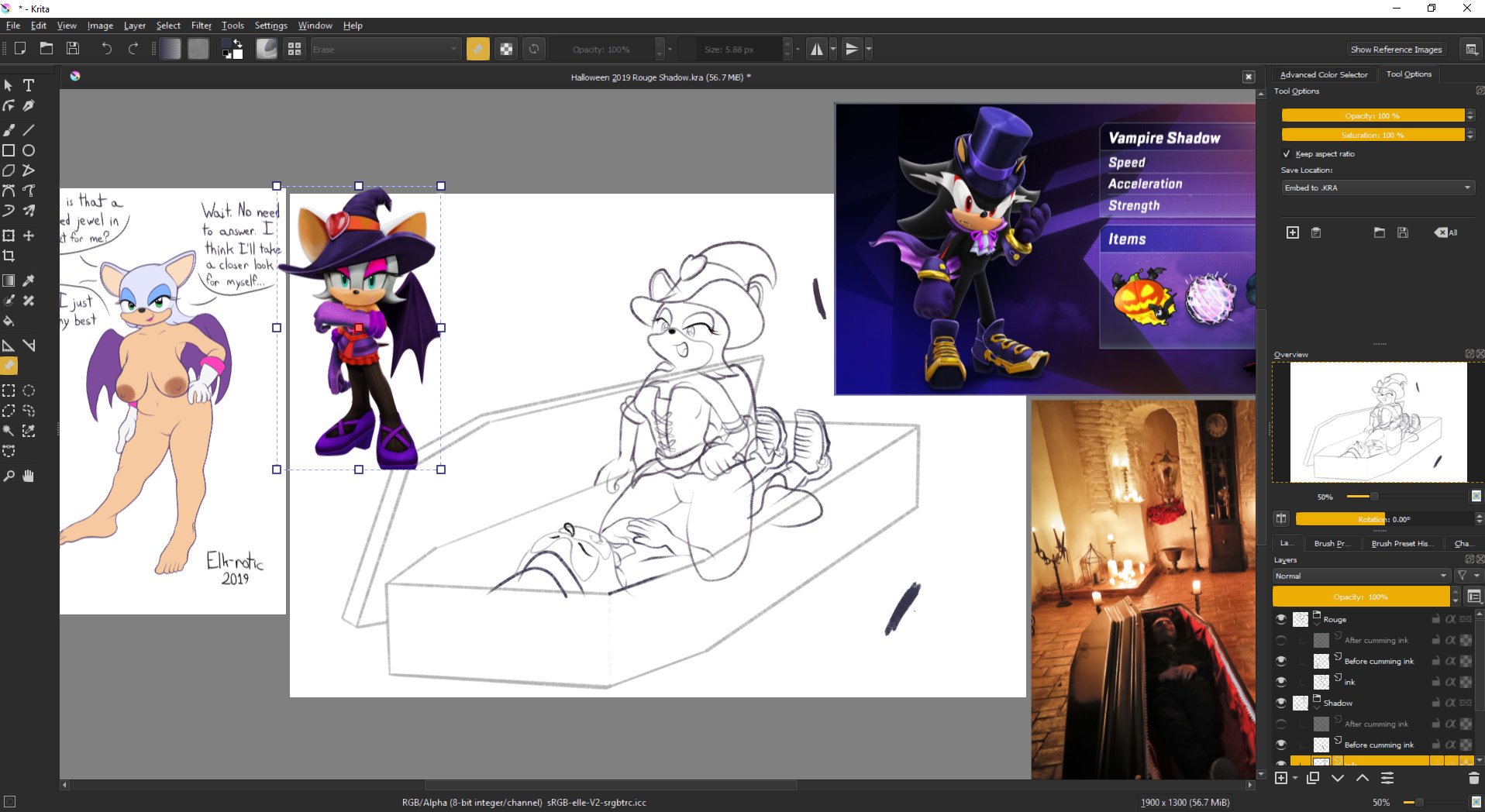Open the layer filter funnel dropdown
Image resolution: width=1485 pixels, height=812 pixels.
(x=1467, y=576)
